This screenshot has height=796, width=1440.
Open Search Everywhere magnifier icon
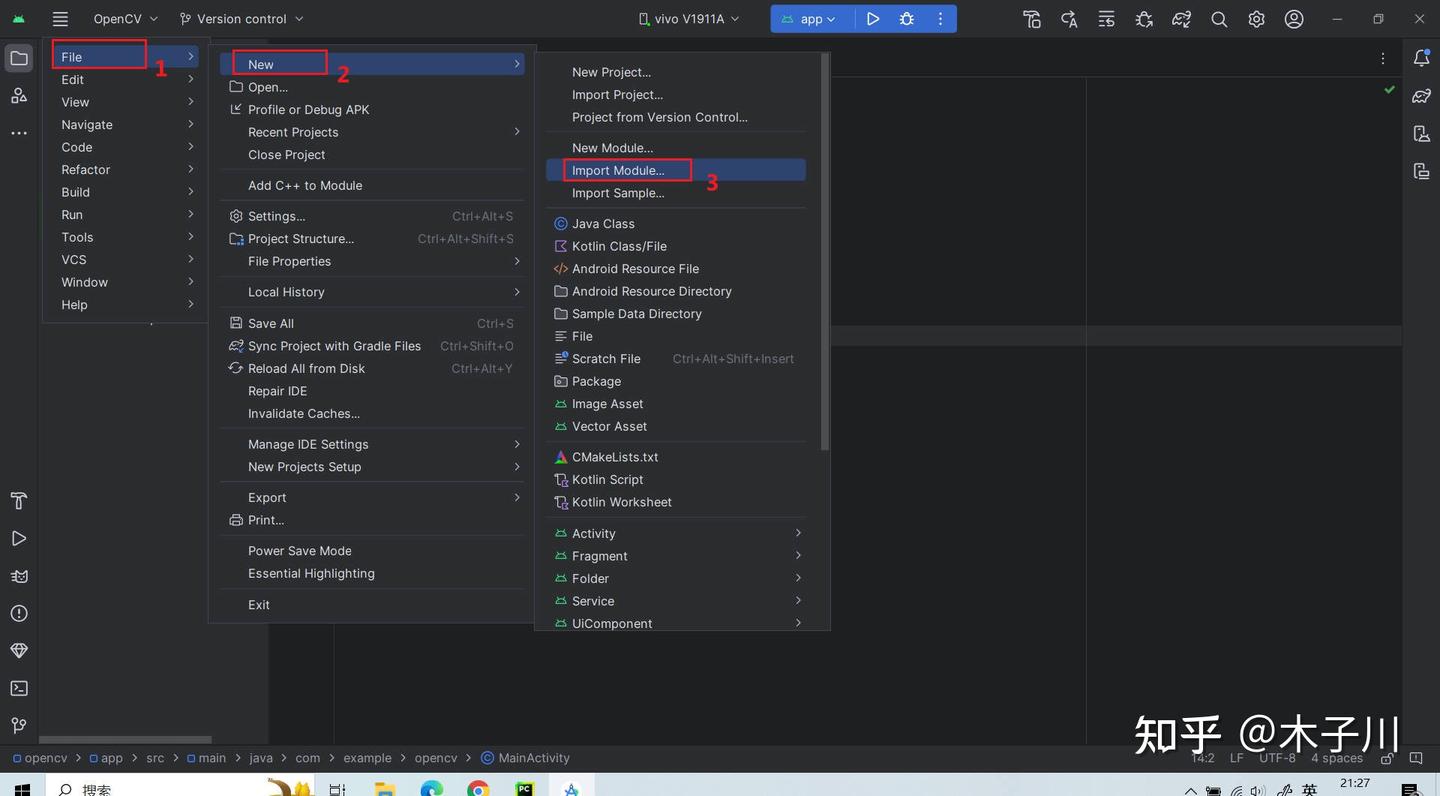[x=1218, y=18]
